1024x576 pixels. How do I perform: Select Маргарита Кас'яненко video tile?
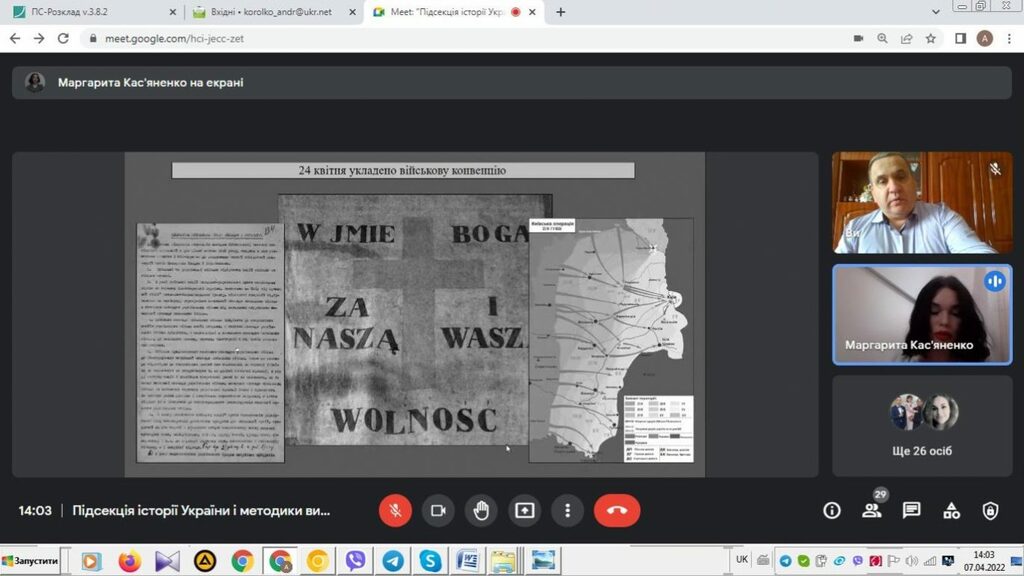click(x=922, y=314)
